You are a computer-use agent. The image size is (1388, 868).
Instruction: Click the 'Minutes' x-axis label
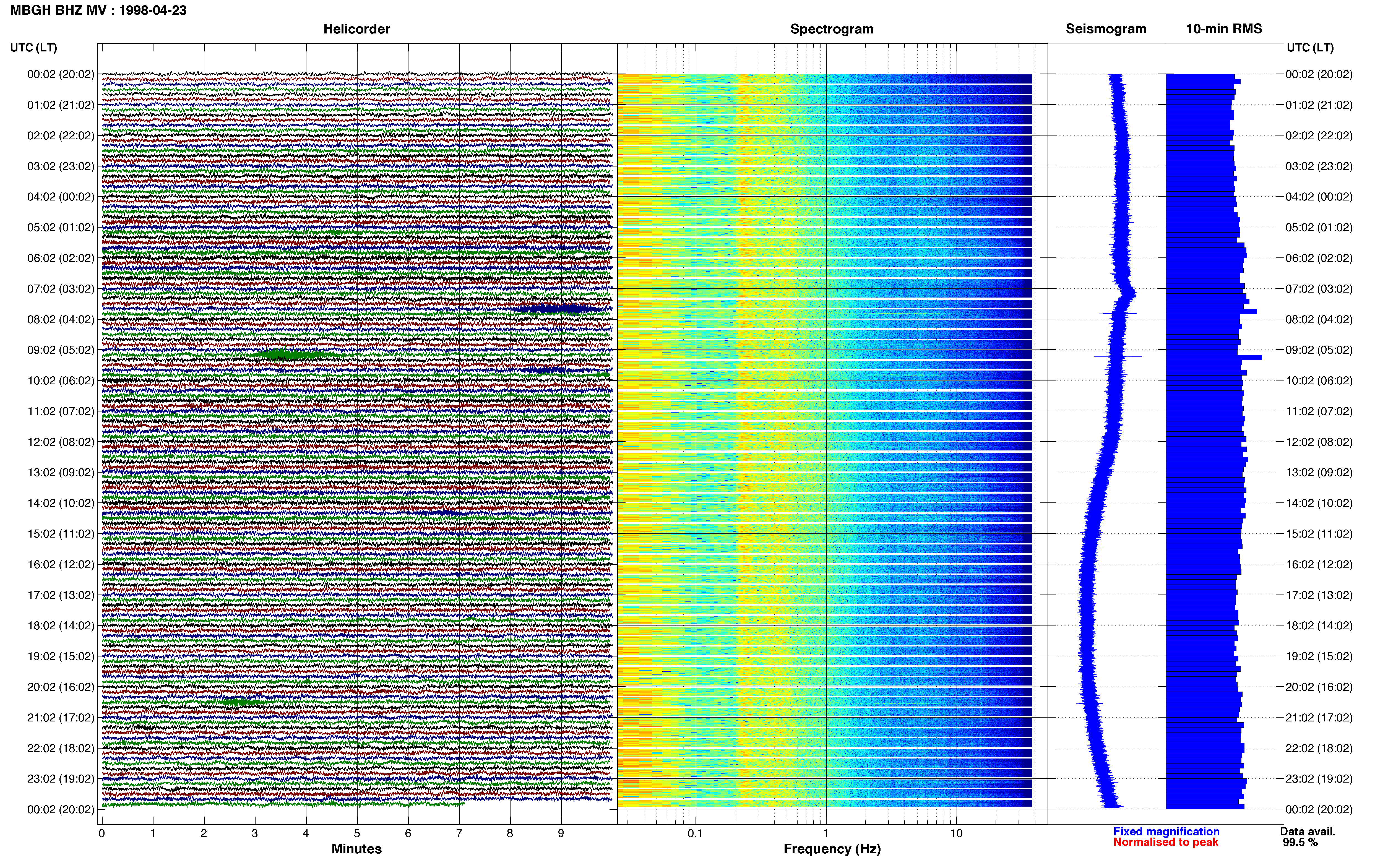[356, 849]
